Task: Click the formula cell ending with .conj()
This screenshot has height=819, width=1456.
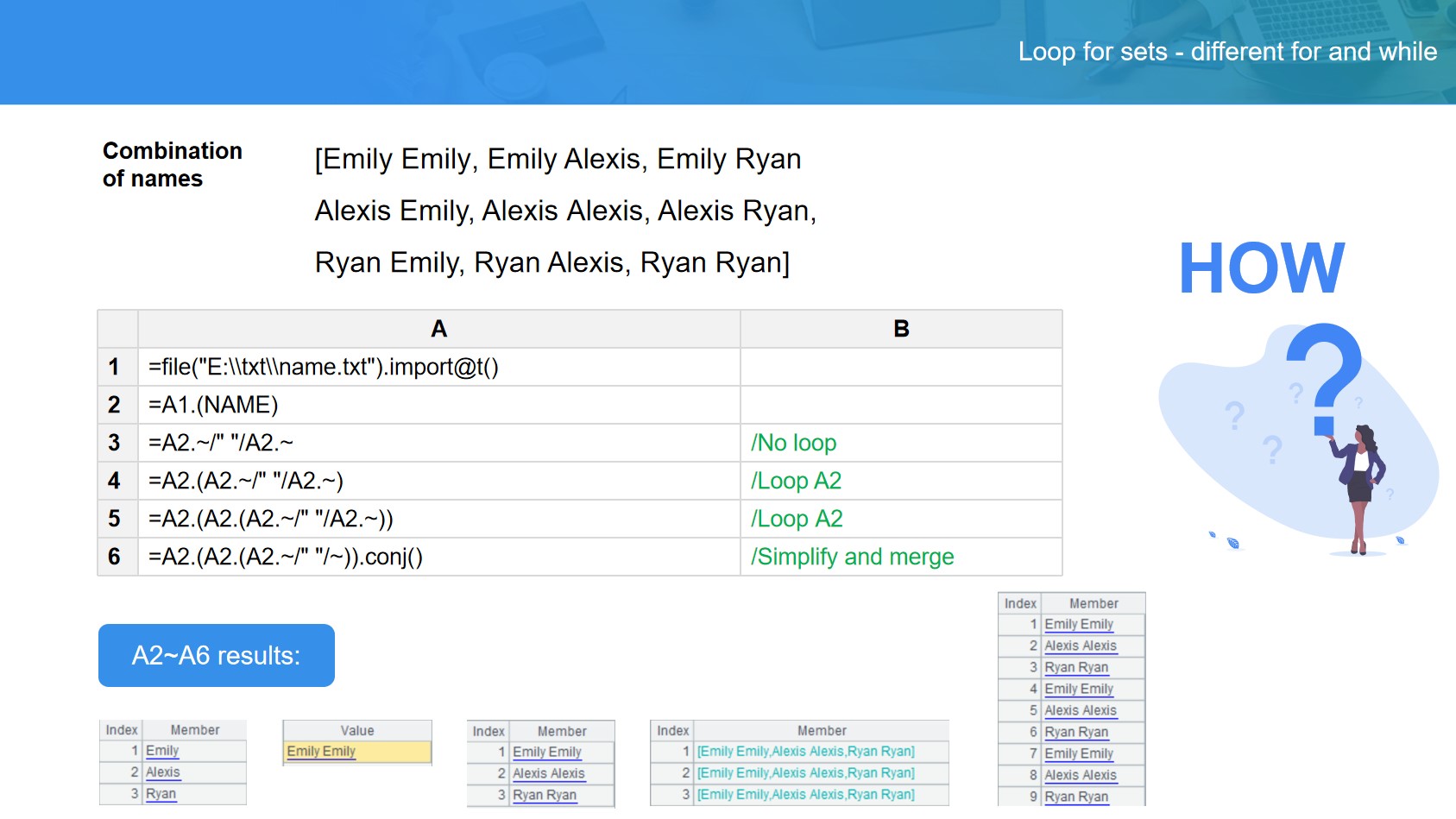Action: 438,557
